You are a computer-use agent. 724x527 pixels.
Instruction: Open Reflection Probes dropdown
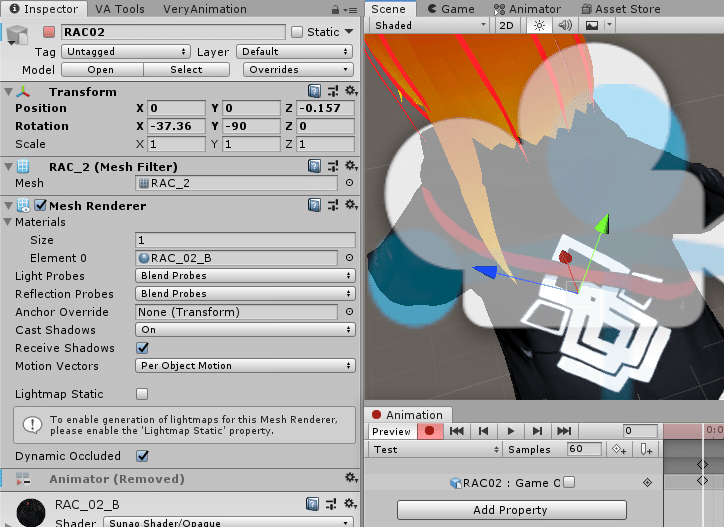point(245,294)
